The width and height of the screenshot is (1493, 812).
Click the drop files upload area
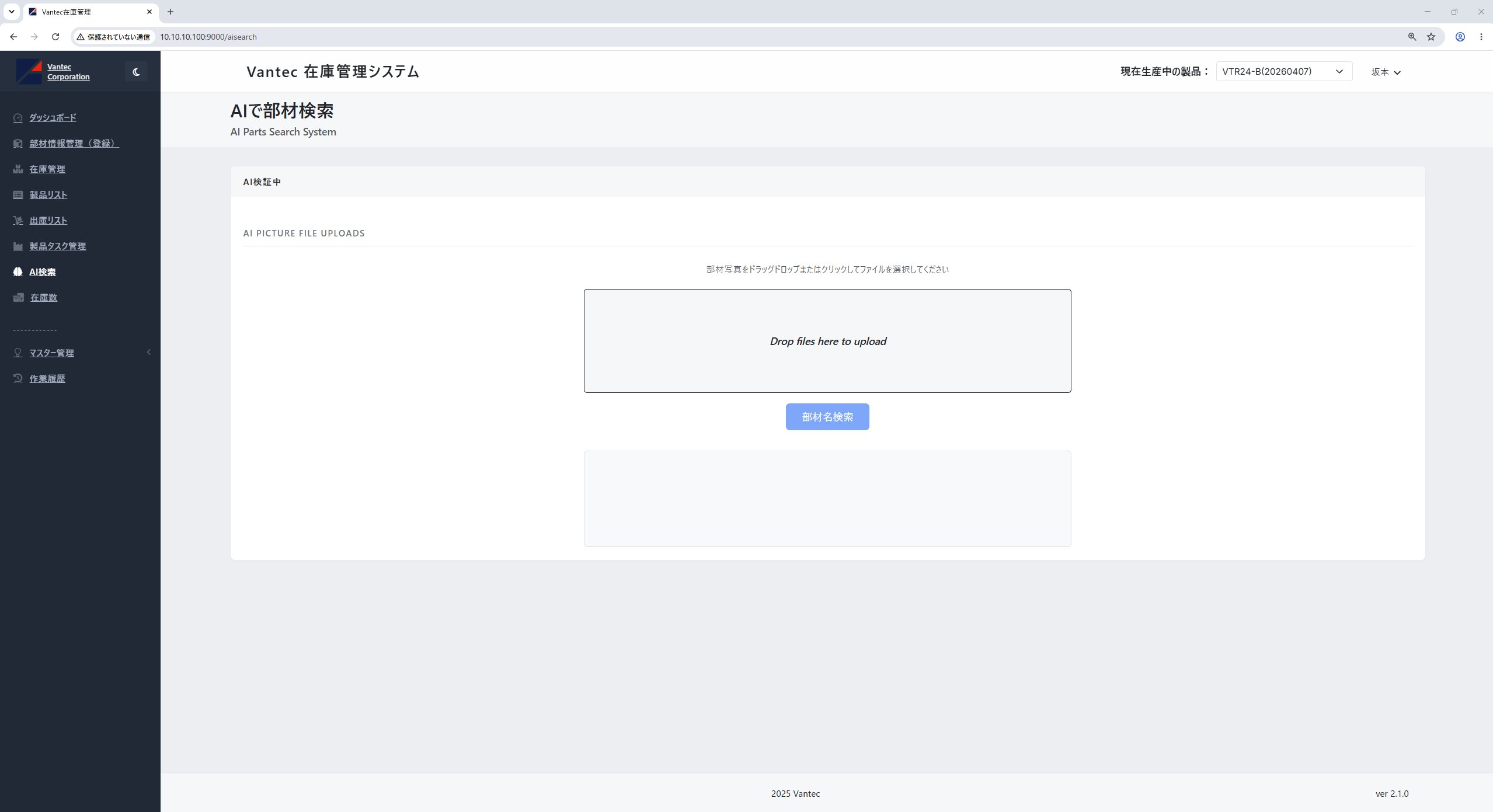827,341
